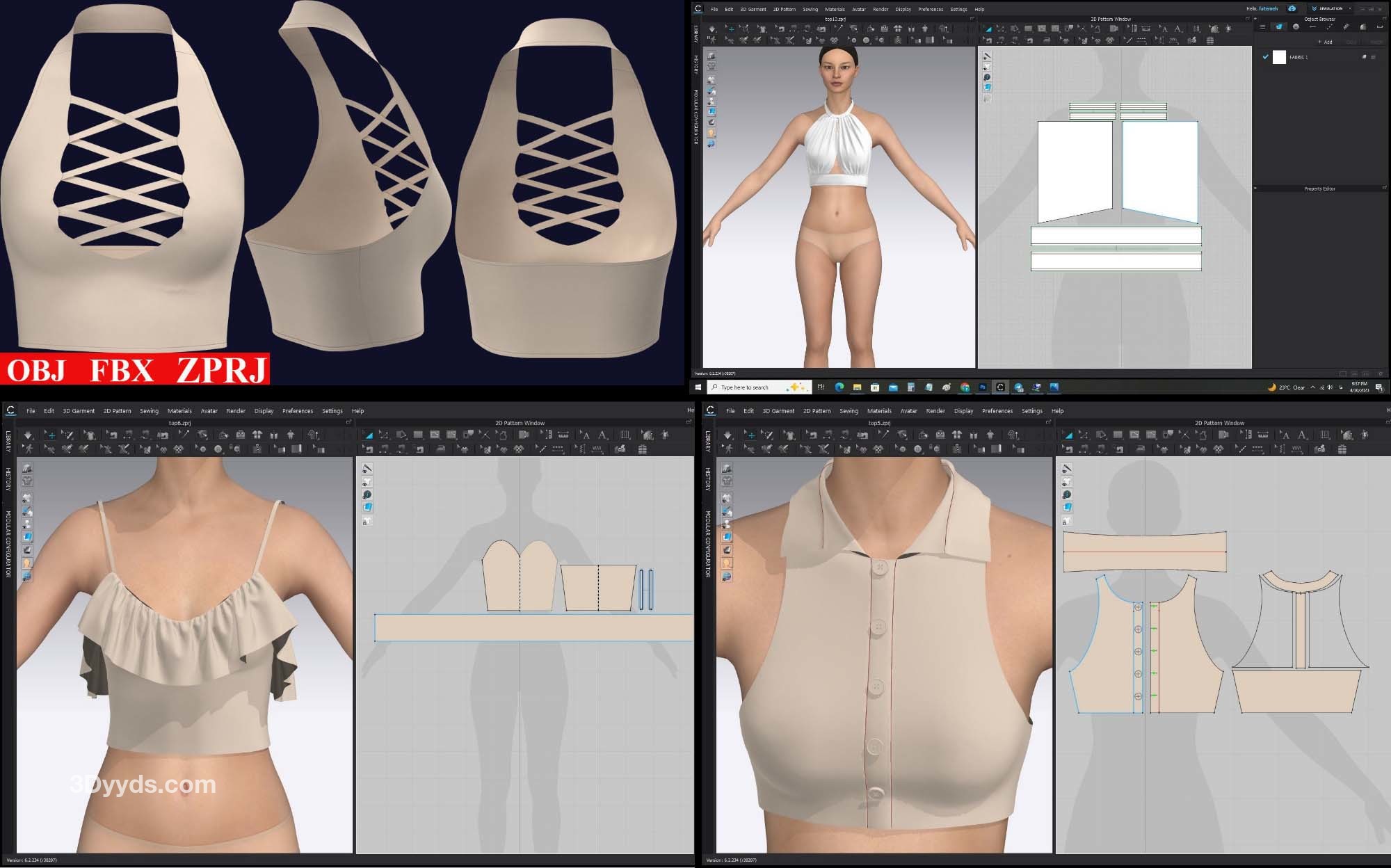Toggle texture surface display in bottom-left 3D viewport

pyautogui.click(x=27, y=537)
